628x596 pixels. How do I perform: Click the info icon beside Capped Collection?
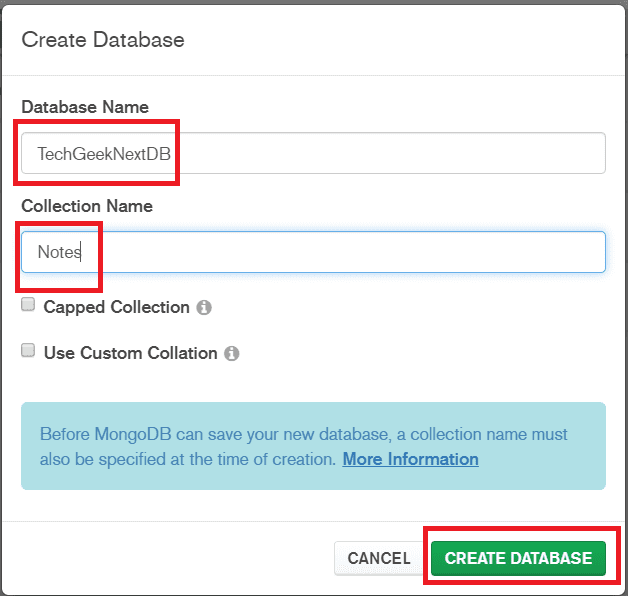click(x=204, y=308)
